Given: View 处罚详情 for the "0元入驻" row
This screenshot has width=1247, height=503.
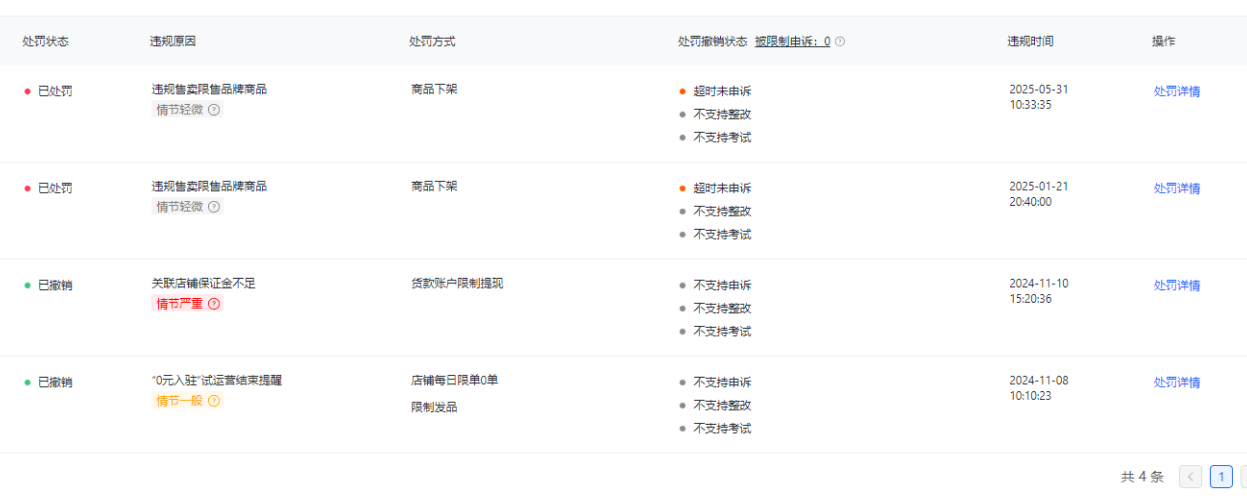Looking at the screenshot, I should (1176, 382).
